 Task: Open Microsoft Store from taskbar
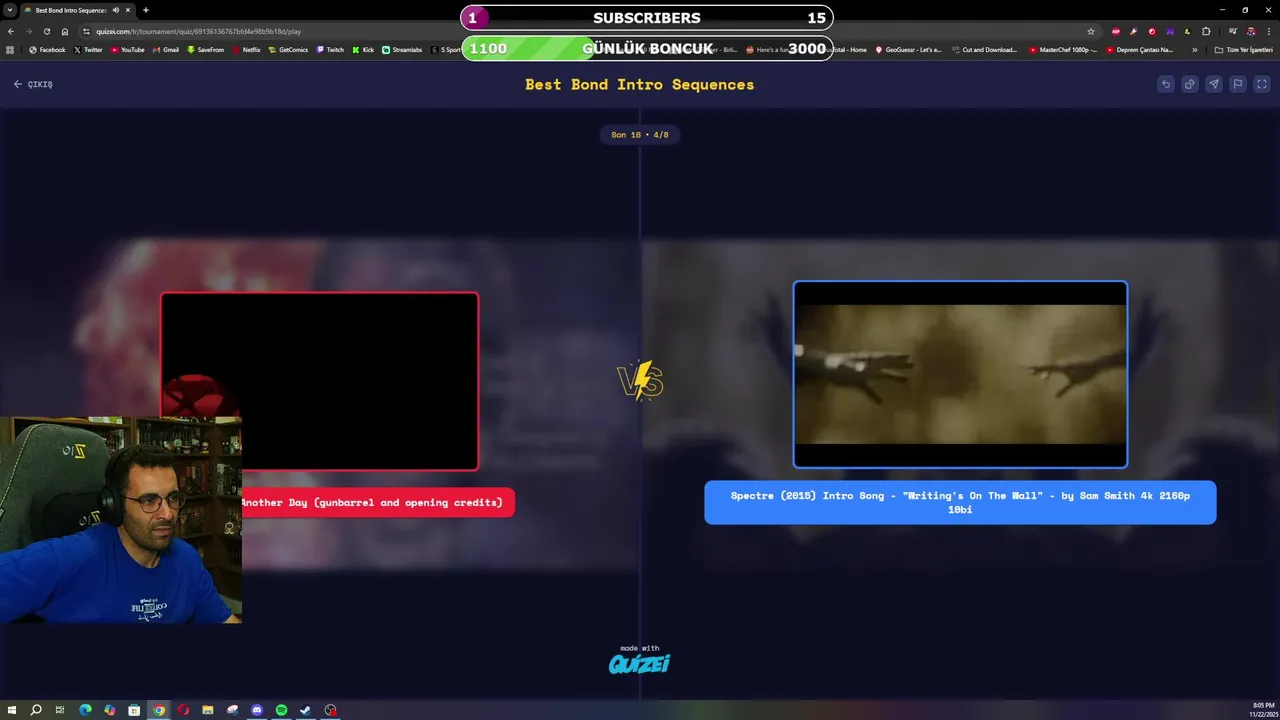(134, 710)
